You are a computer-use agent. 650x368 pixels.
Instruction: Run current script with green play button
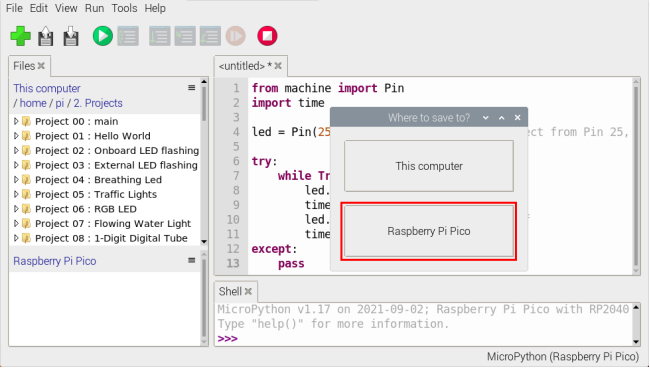coord(102,36)
